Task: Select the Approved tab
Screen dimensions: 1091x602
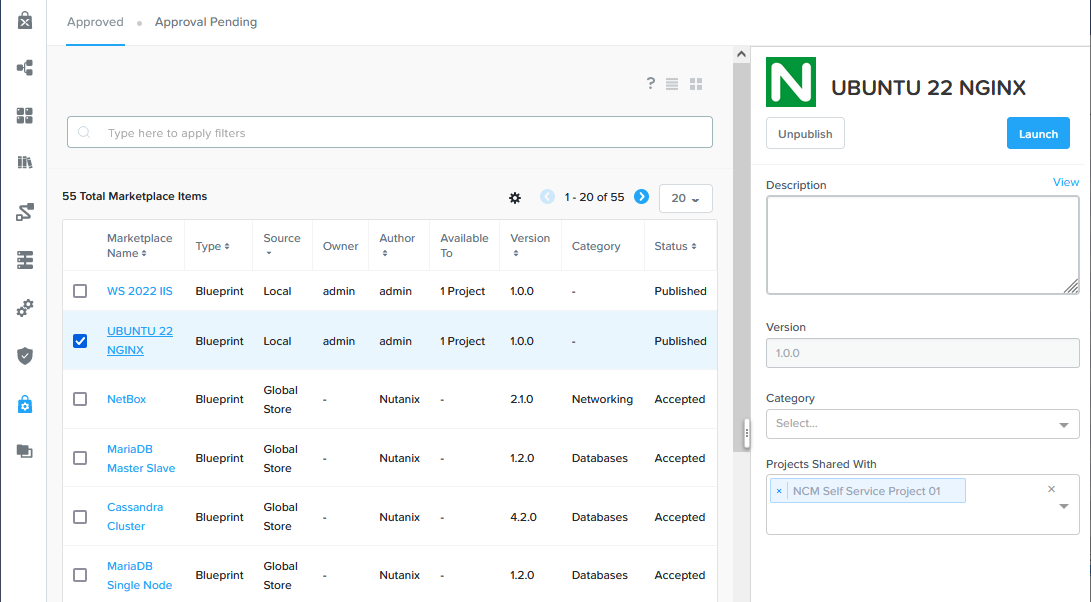Action: [x=95, y=22]
